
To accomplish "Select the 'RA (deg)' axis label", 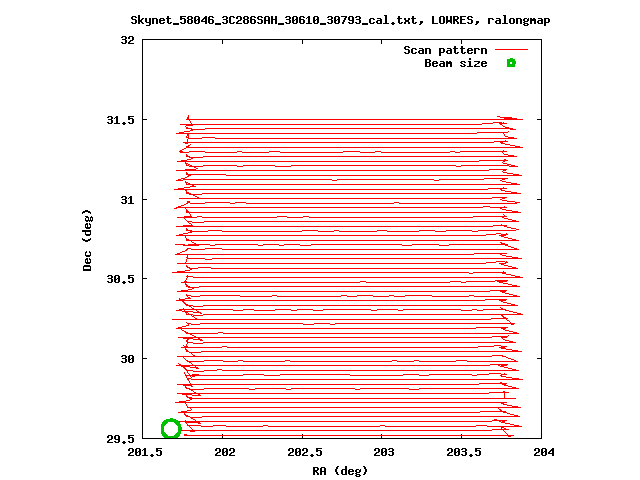I will tap(340, 471).
